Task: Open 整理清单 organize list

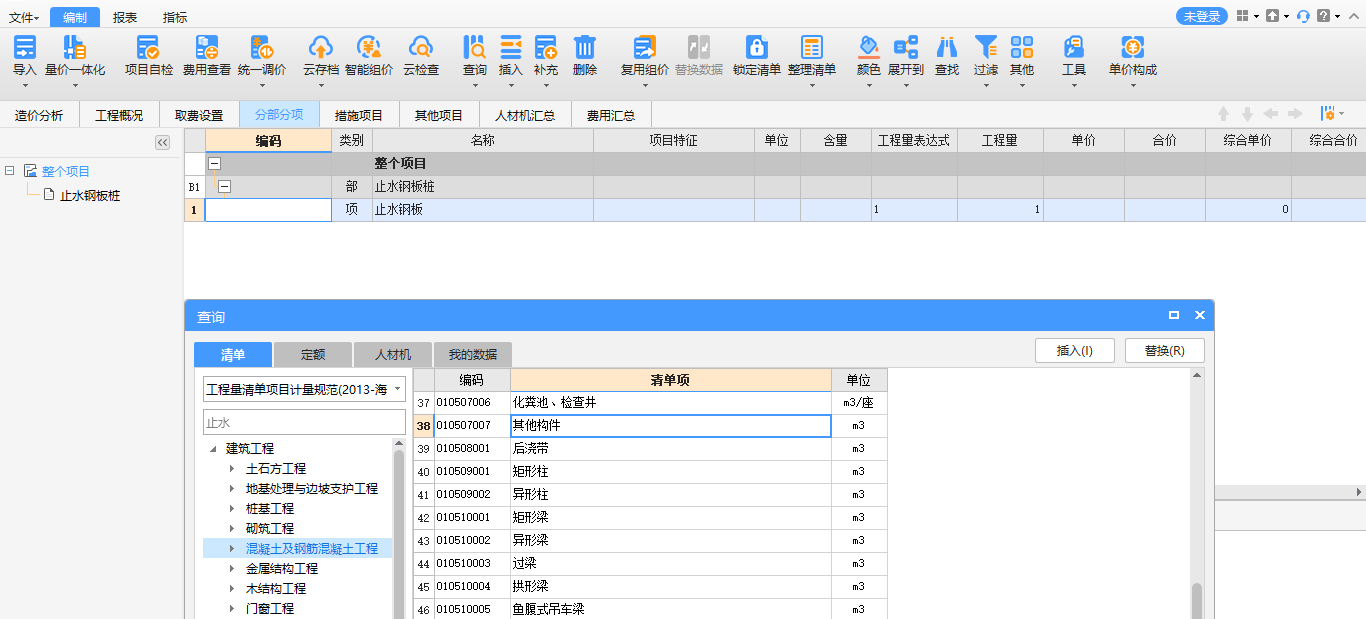Action: coord(812,57)
